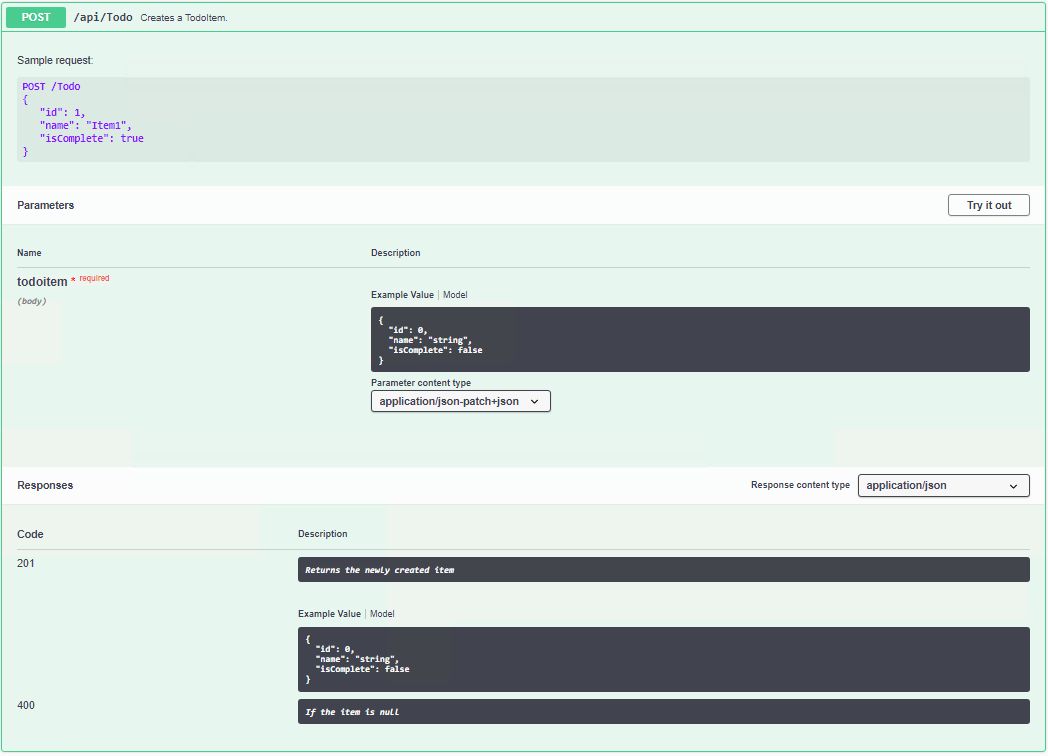The height and width of the screenshot is (756, 1048).
Task: Click the 'Creates a TodoItem.' summary text
Action: [184, 18]
